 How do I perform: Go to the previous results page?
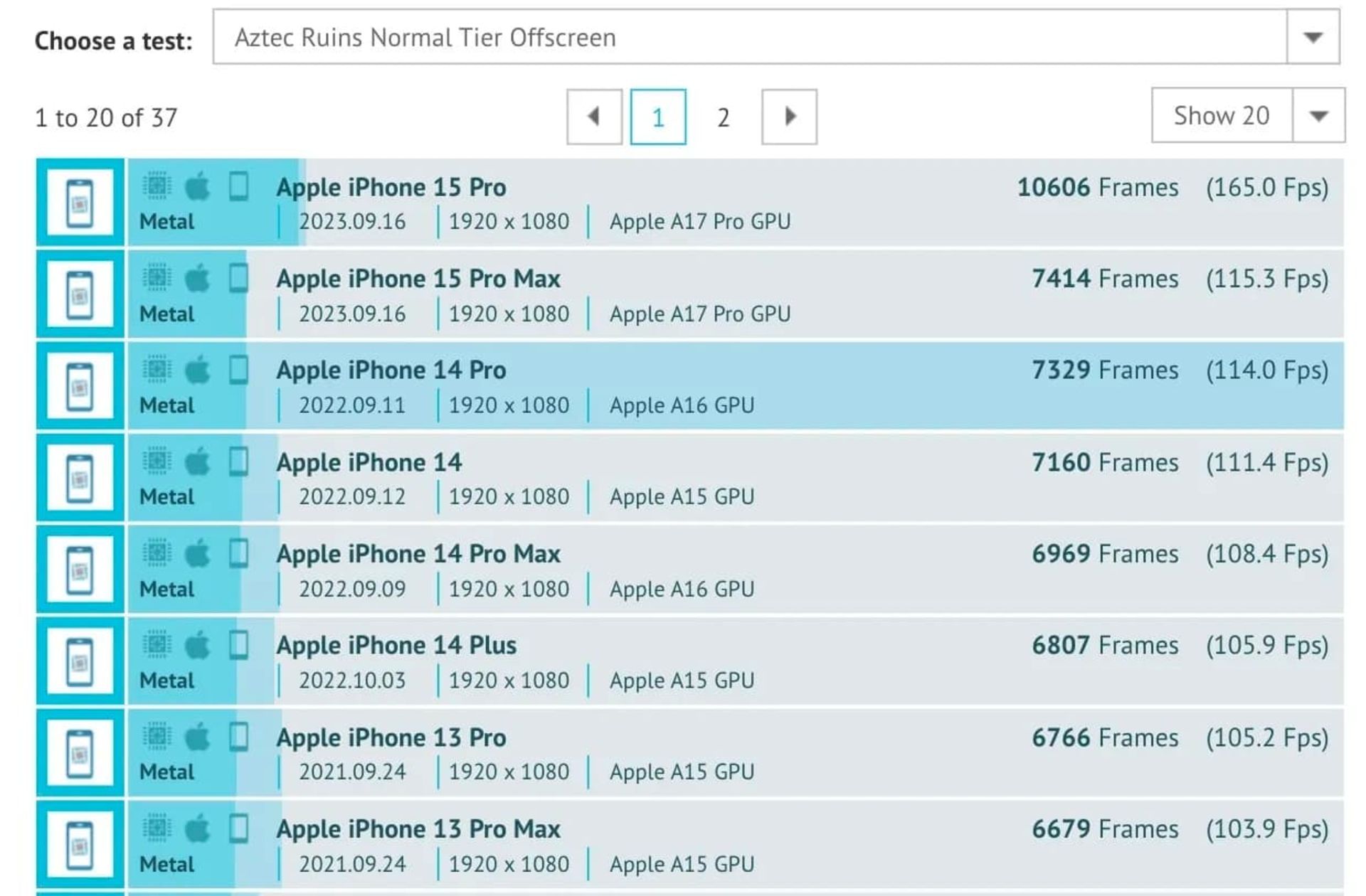pyautogui.click(x=594, y=117)
